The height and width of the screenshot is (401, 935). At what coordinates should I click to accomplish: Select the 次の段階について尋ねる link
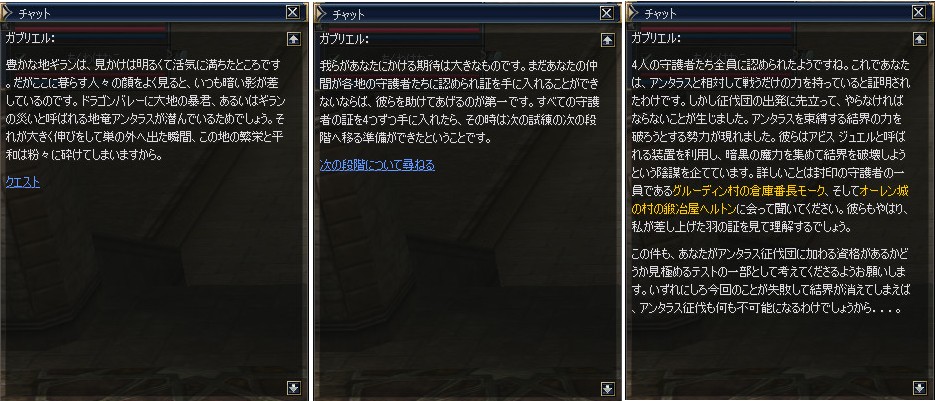[377, 165]
